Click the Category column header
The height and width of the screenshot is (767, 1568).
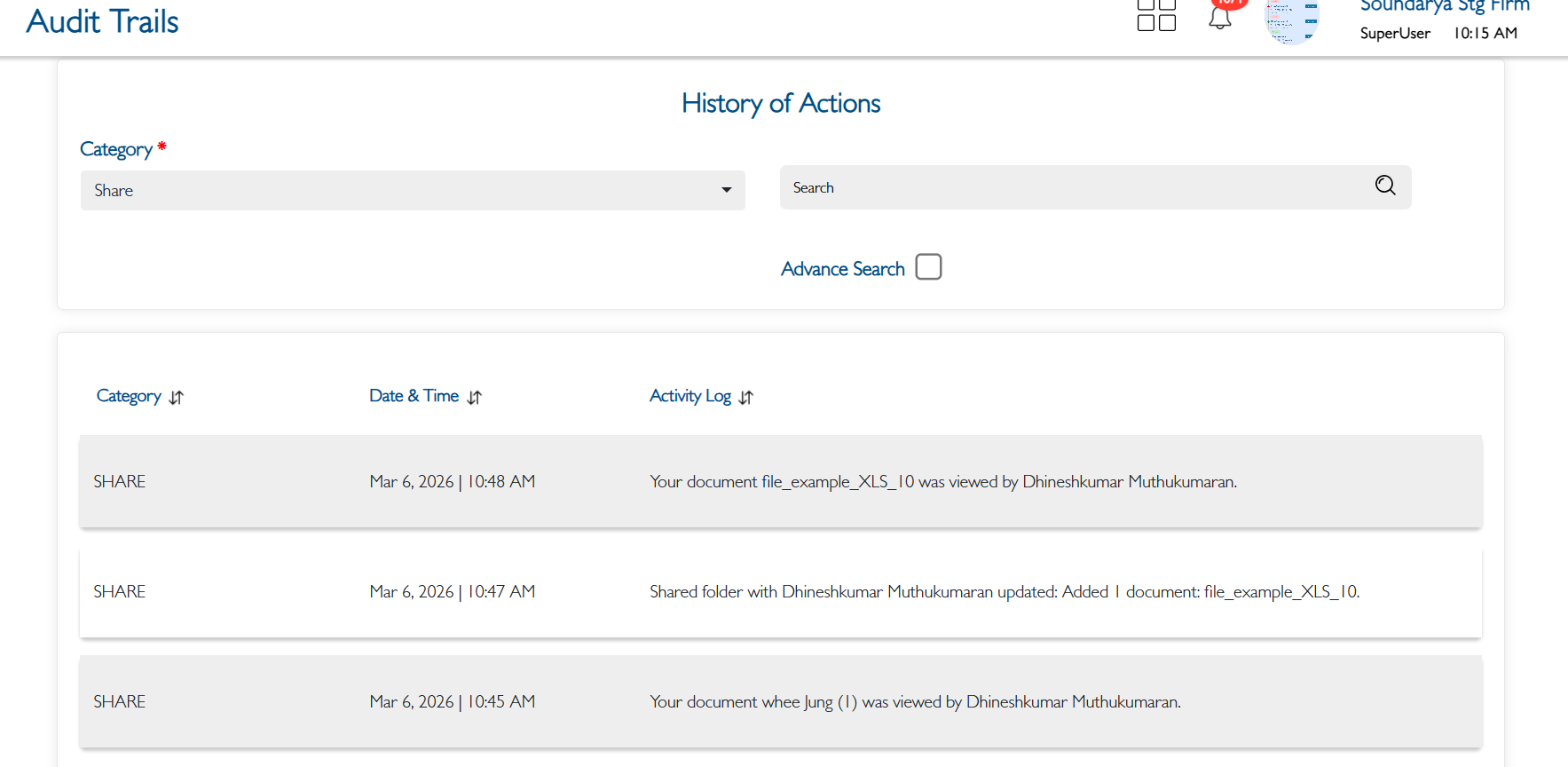pos(129,396)
